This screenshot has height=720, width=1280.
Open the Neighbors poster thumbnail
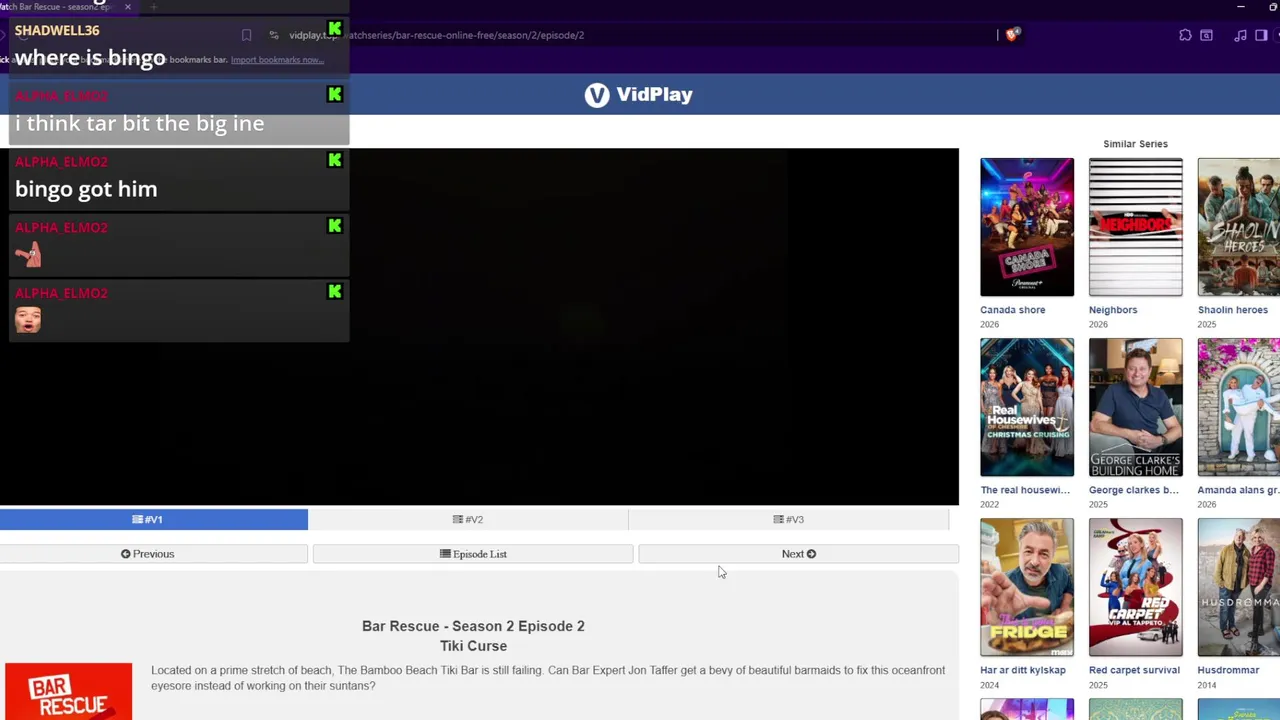coord(1135,227)
